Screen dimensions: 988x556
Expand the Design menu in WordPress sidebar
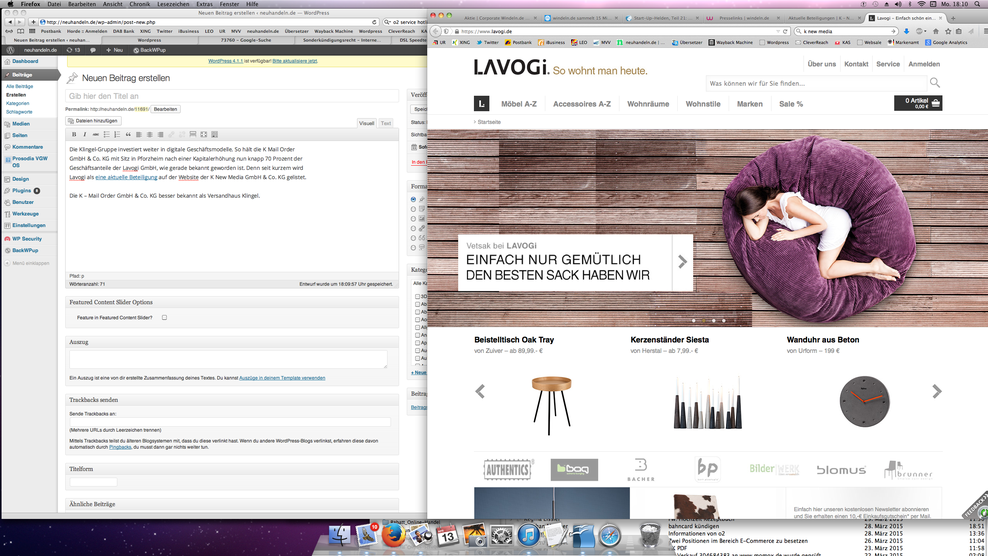20,179
